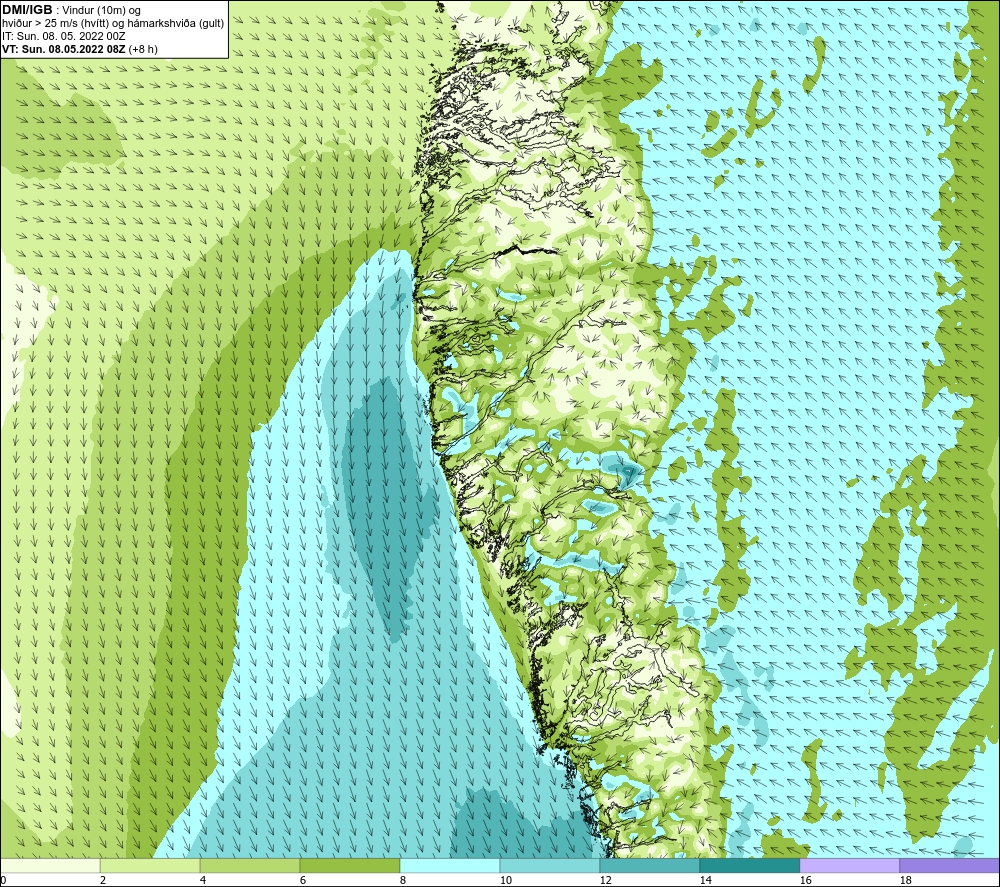1000x887 pixels.
Task: Click the '(+8 h)' forecast offset text
Action: tap(143, 49)
